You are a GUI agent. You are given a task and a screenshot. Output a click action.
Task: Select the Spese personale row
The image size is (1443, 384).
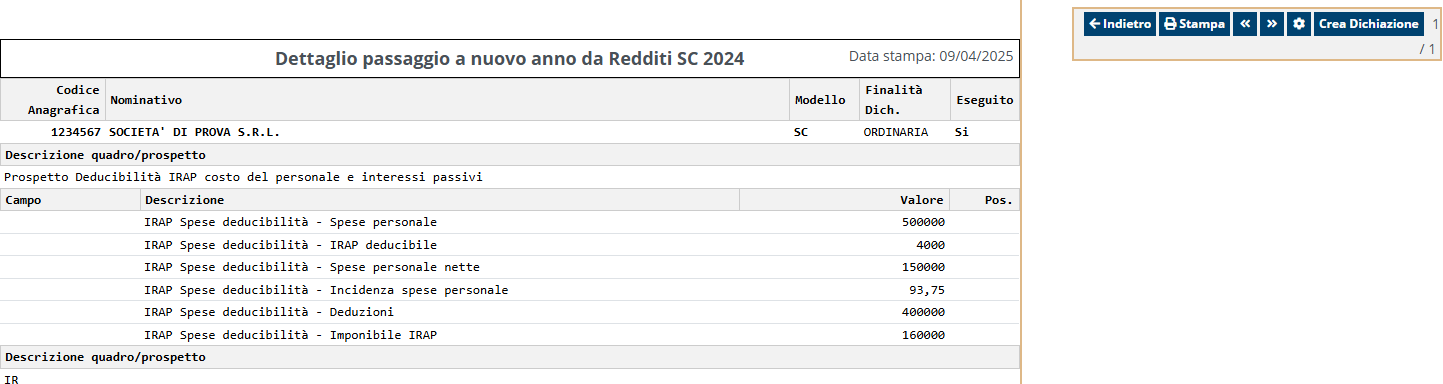click(x=510, y=222)
